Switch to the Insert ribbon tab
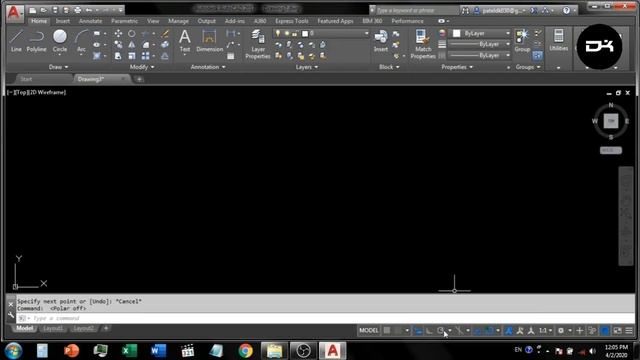This screenshot has width=640, height=360. pyautogui.click(x=62, y=21)
